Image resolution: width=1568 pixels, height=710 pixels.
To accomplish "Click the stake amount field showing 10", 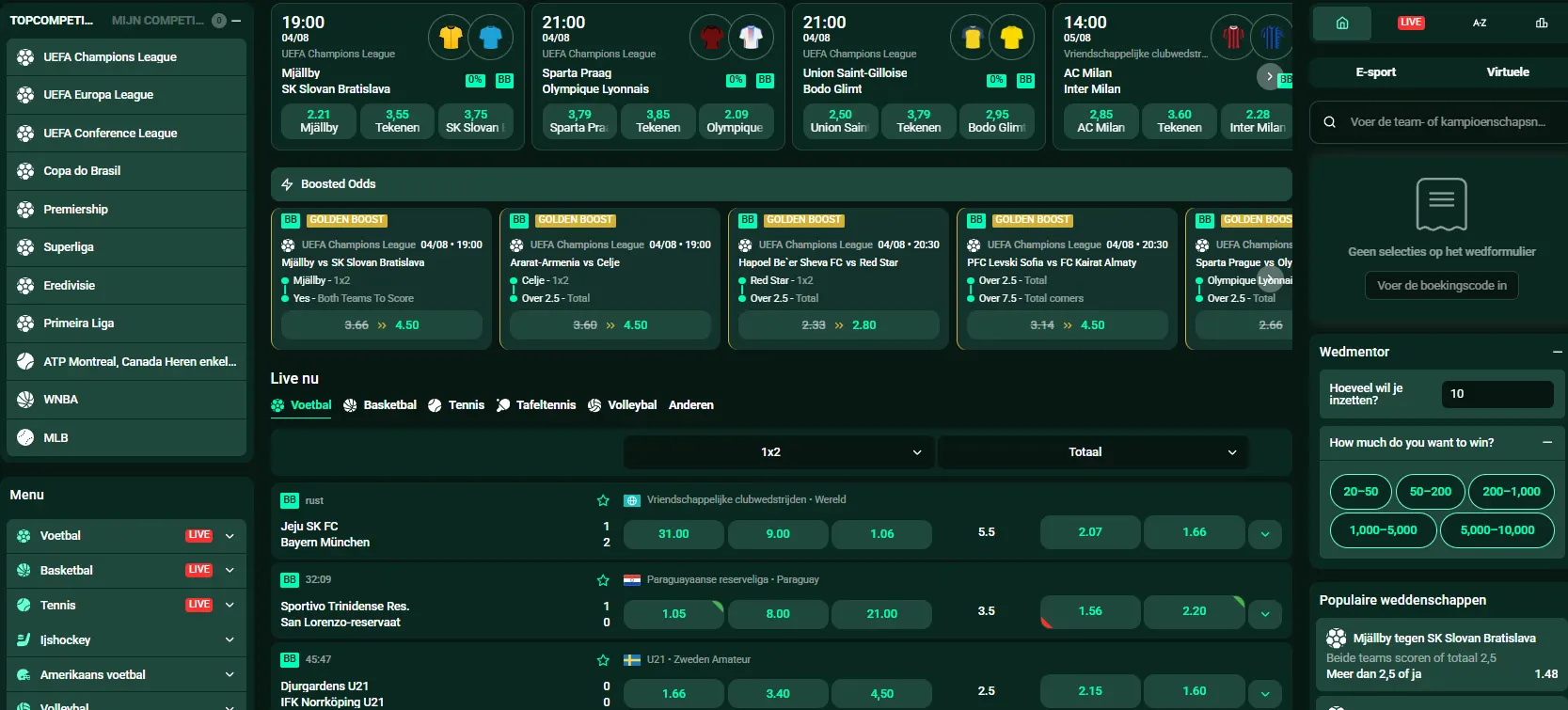I will (x=1497, y=394).
